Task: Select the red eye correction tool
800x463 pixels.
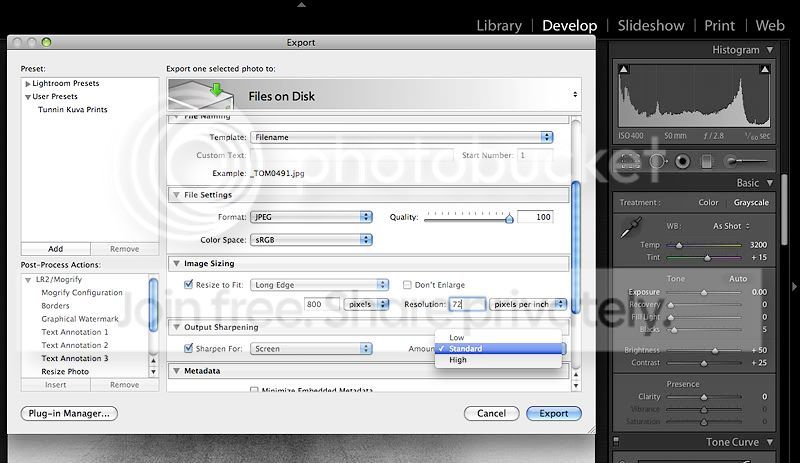Action: (x=682, y=160)
